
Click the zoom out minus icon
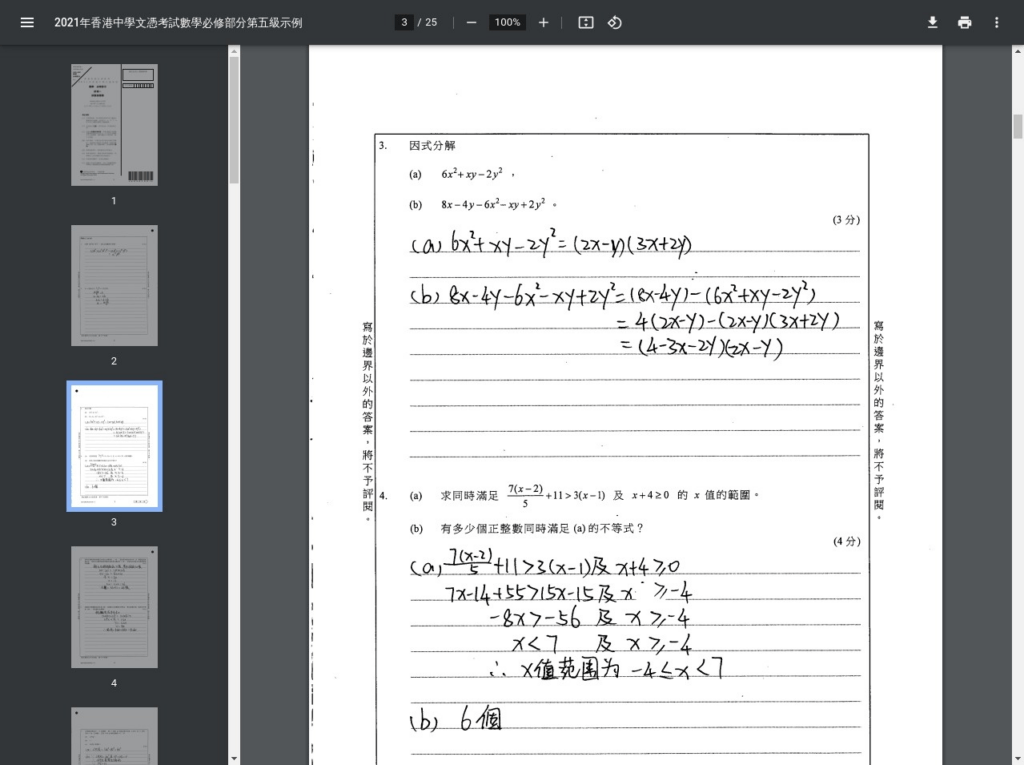coord(472,23)
